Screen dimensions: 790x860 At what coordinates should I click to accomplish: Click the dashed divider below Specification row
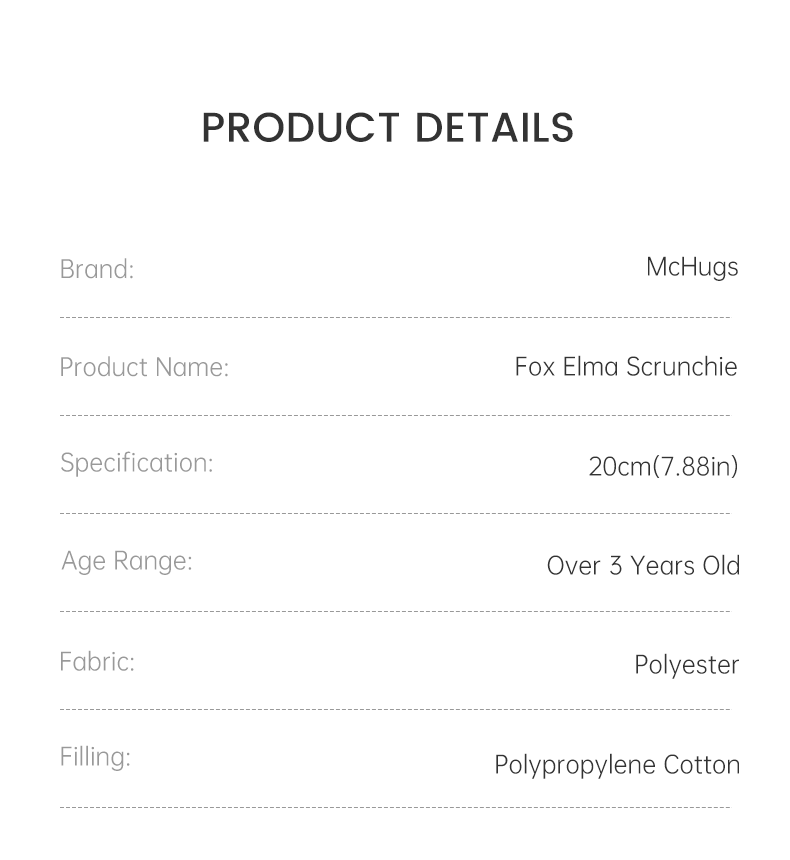395,513
